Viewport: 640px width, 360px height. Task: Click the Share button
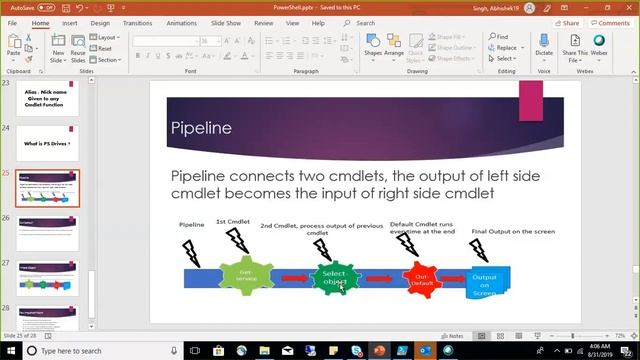[567, 23]
